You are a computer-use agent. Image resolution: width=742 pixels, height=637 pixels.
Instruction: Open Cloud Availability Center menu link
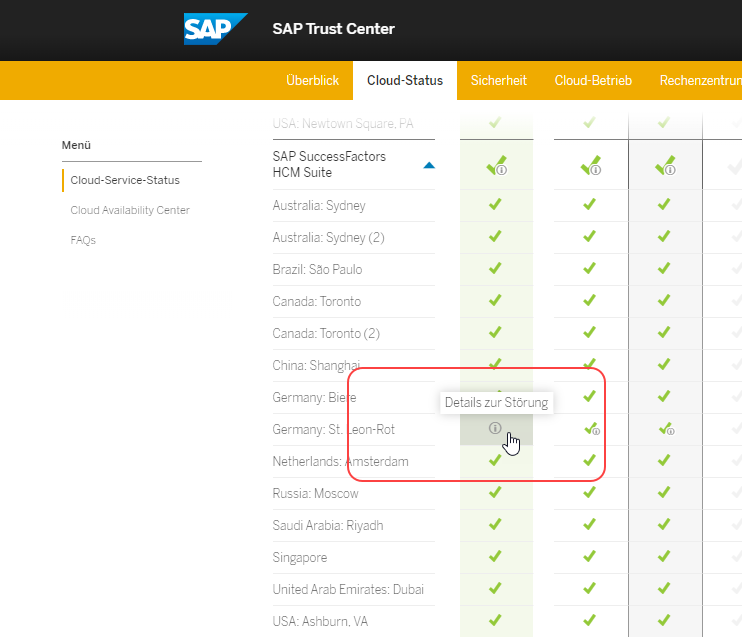(x=130, y=210)
